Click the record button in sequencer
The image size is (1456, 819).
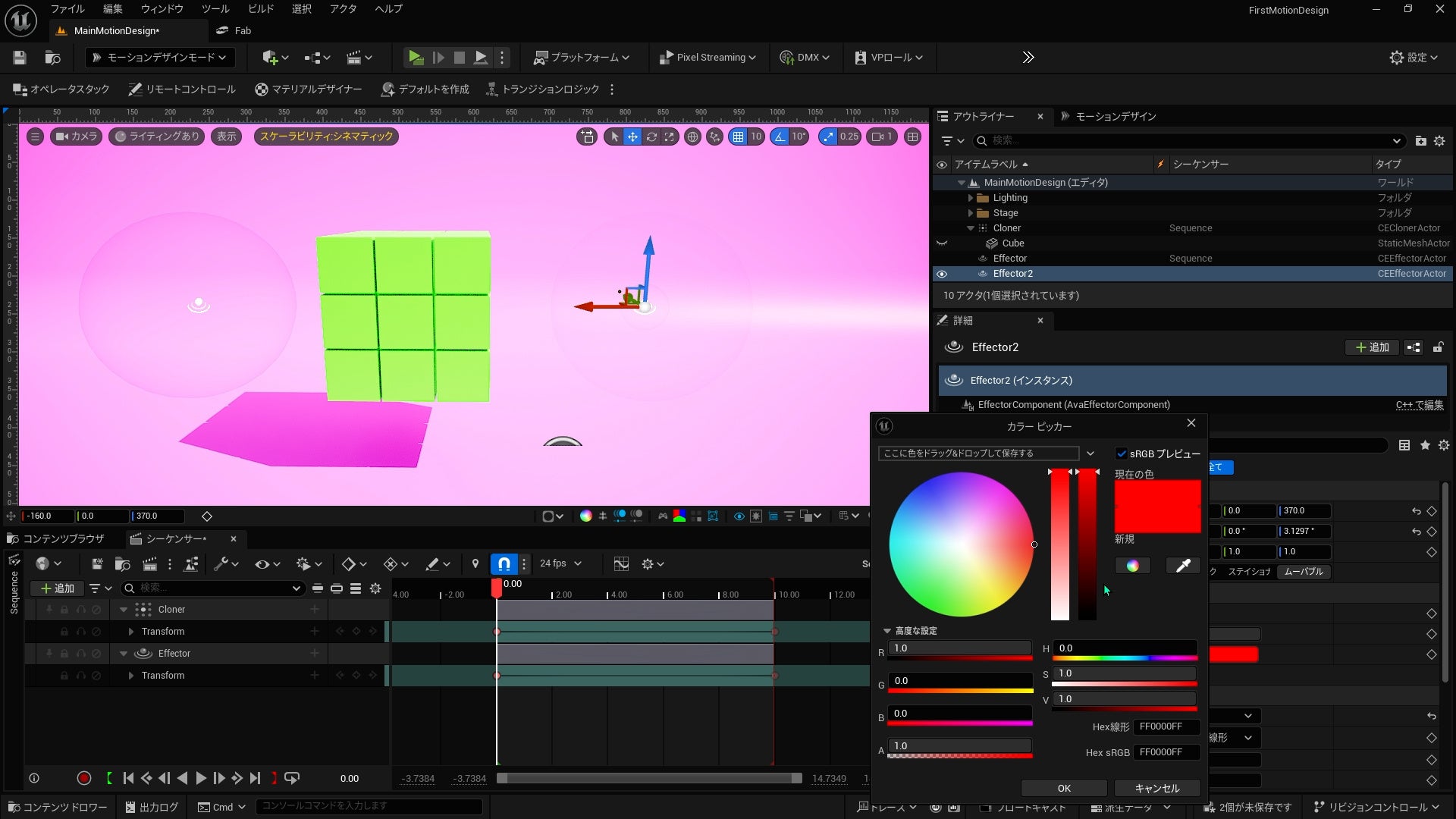84,778
